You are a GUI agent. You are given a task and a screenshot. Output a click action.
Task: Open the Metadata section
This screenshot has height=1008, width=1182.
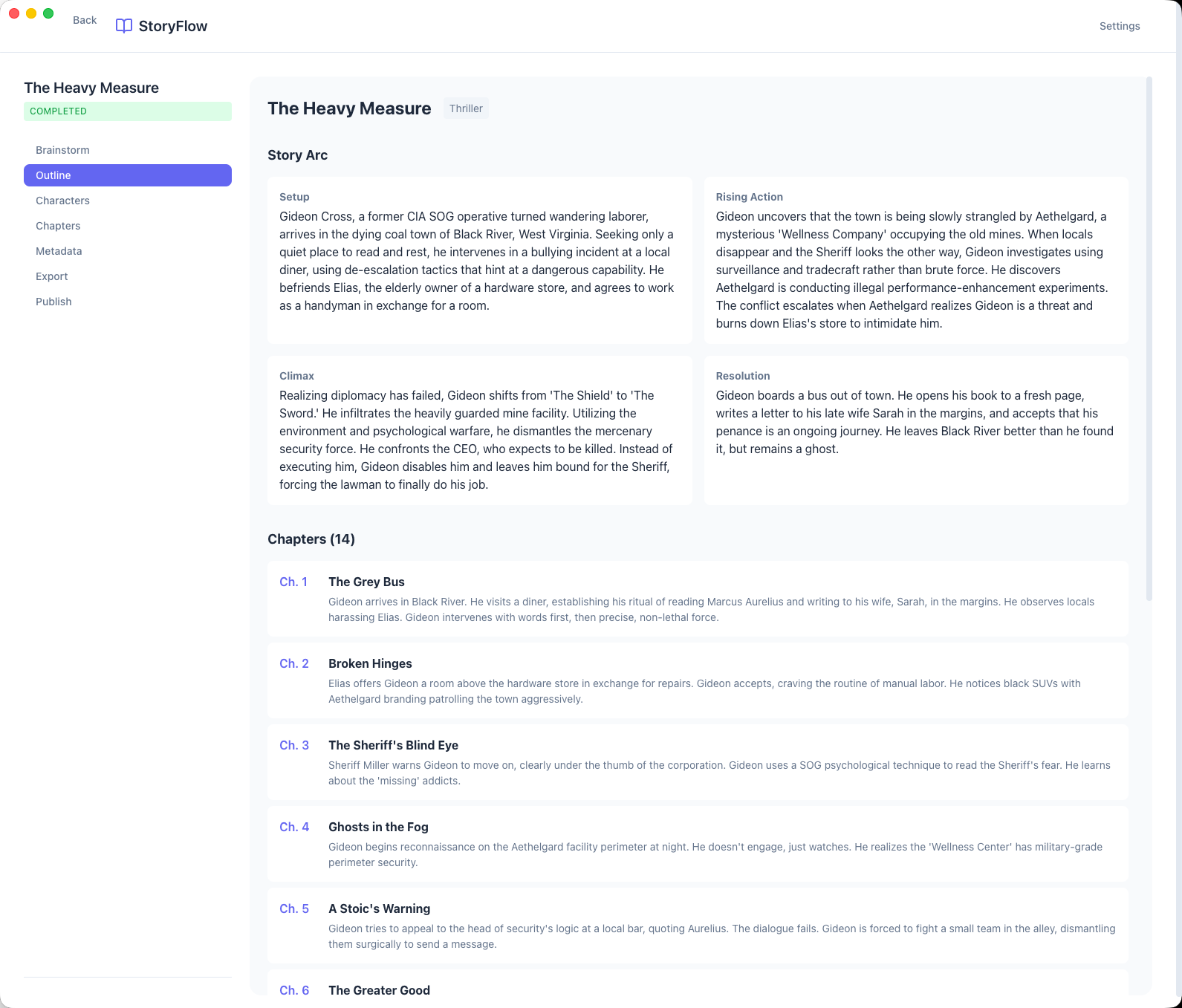click(59, 251)
